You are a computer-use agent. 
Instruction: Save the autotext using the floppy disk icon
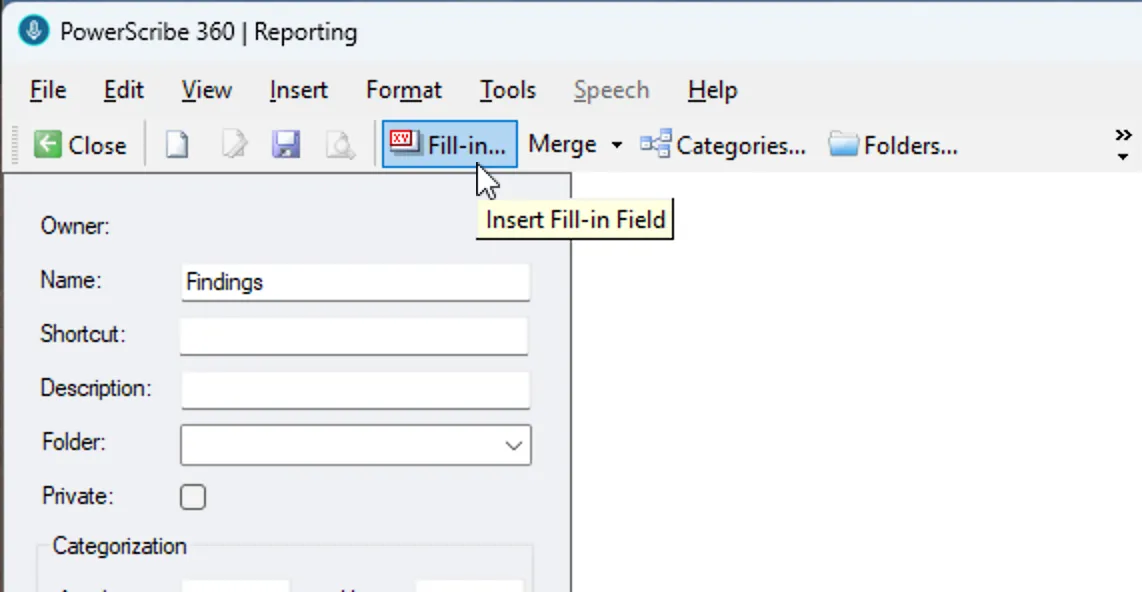(x=286, y=144)
